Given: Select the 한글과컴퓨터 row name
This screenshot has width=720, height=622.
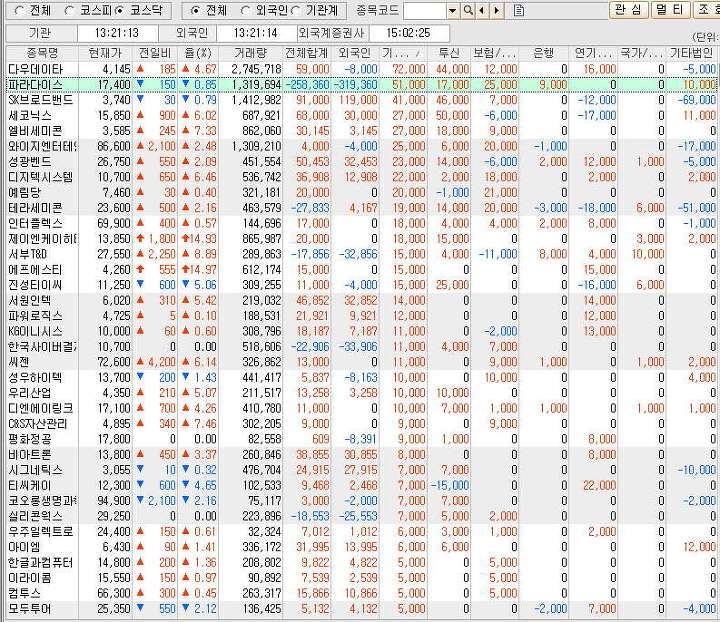Looking at the screenshot, I should click(40, 562).
